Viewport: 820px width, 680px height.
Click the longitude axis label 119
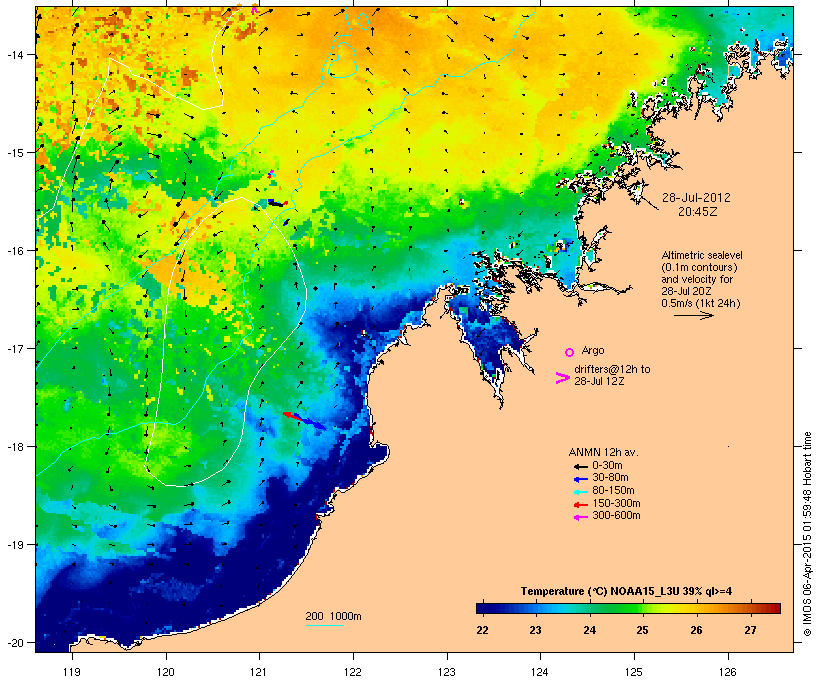tap(72, 672)
